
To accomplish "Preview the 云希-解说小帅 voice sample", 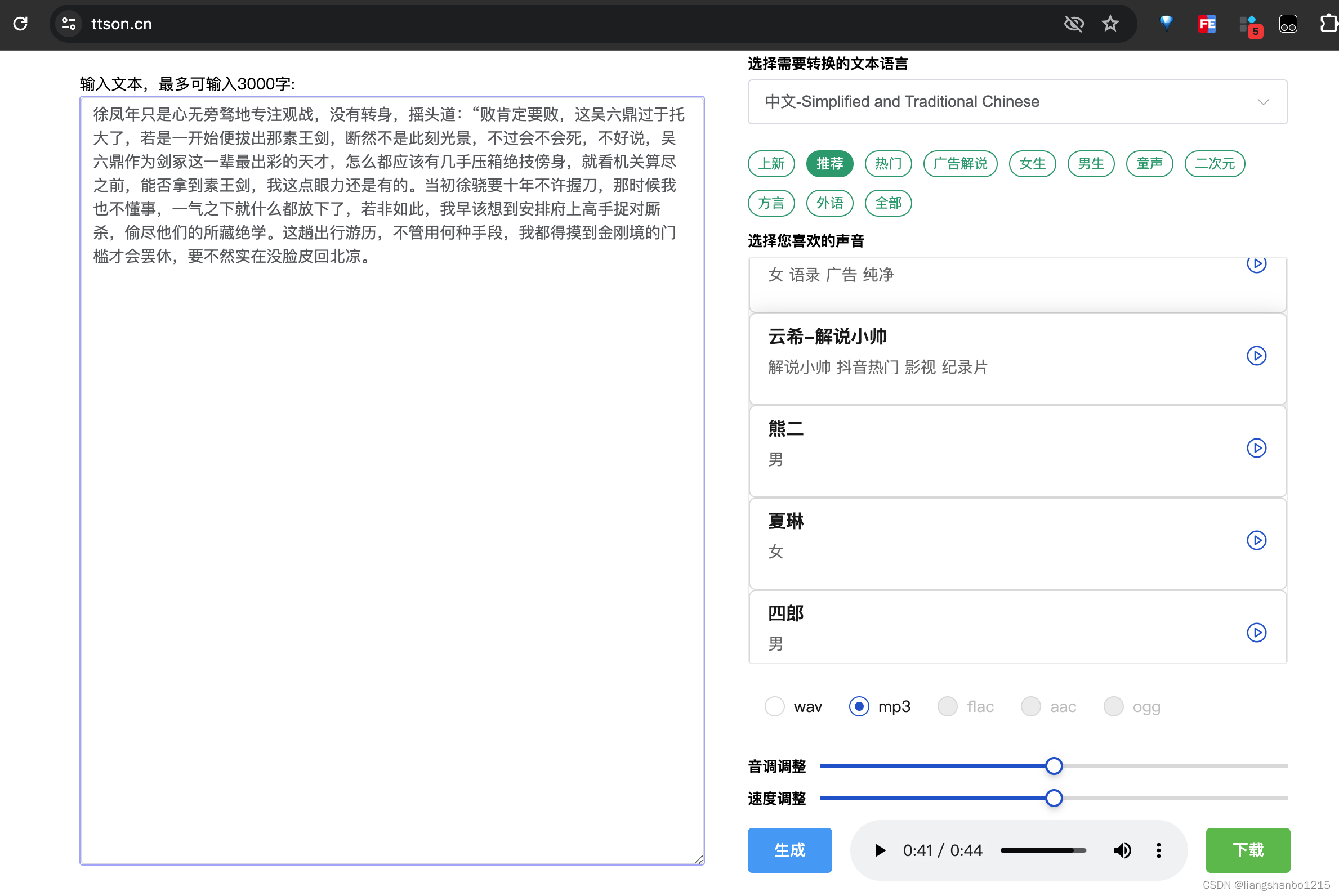I will (1256, 356).
